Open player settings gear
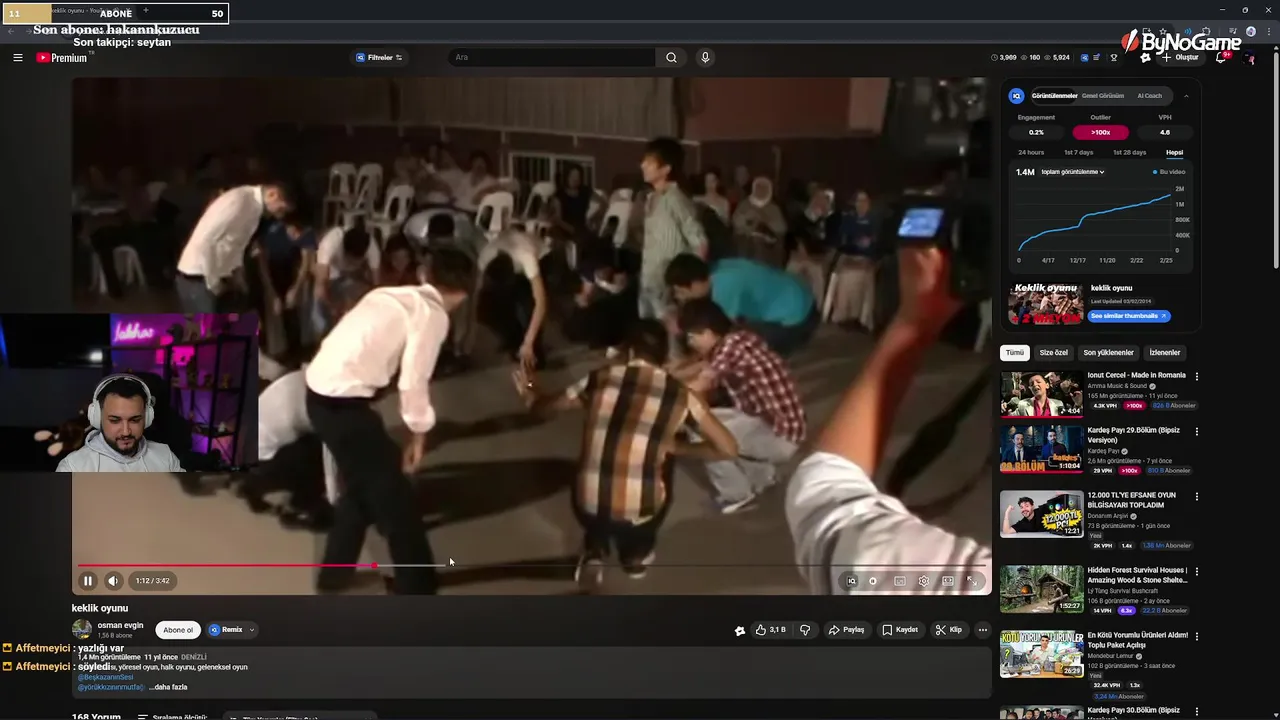 (x=924, y=581)
